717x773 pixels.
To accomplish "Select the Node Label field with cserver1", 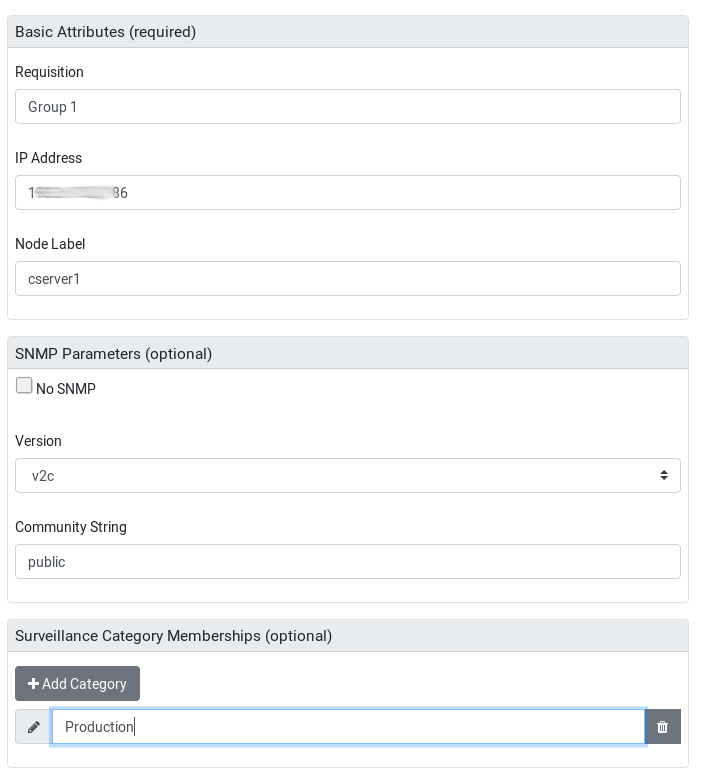I will pos(347,279).
